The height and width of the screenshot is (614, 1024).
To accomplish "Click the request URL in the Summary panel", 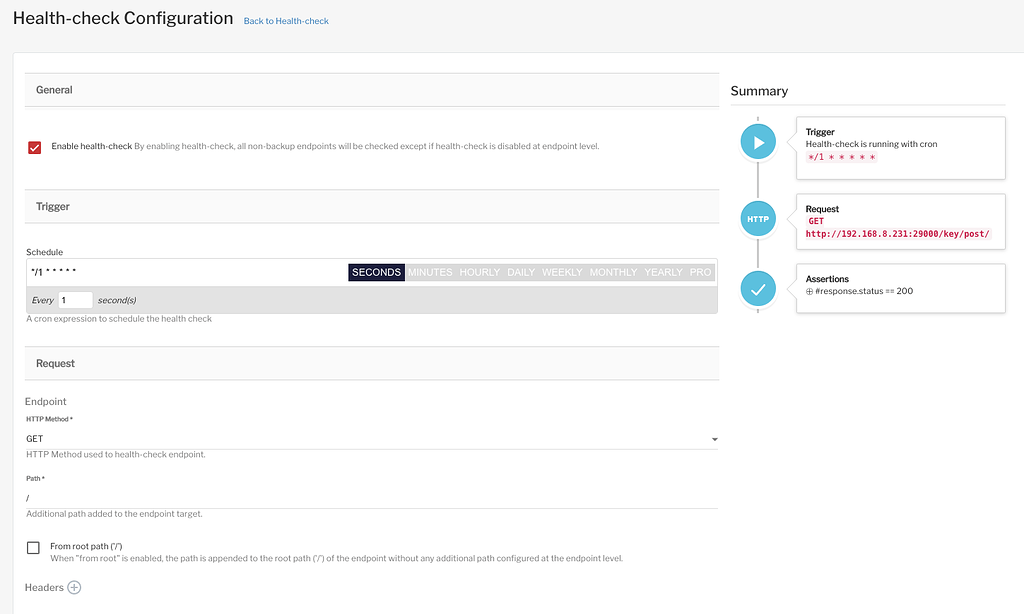I will pos(898,232).
